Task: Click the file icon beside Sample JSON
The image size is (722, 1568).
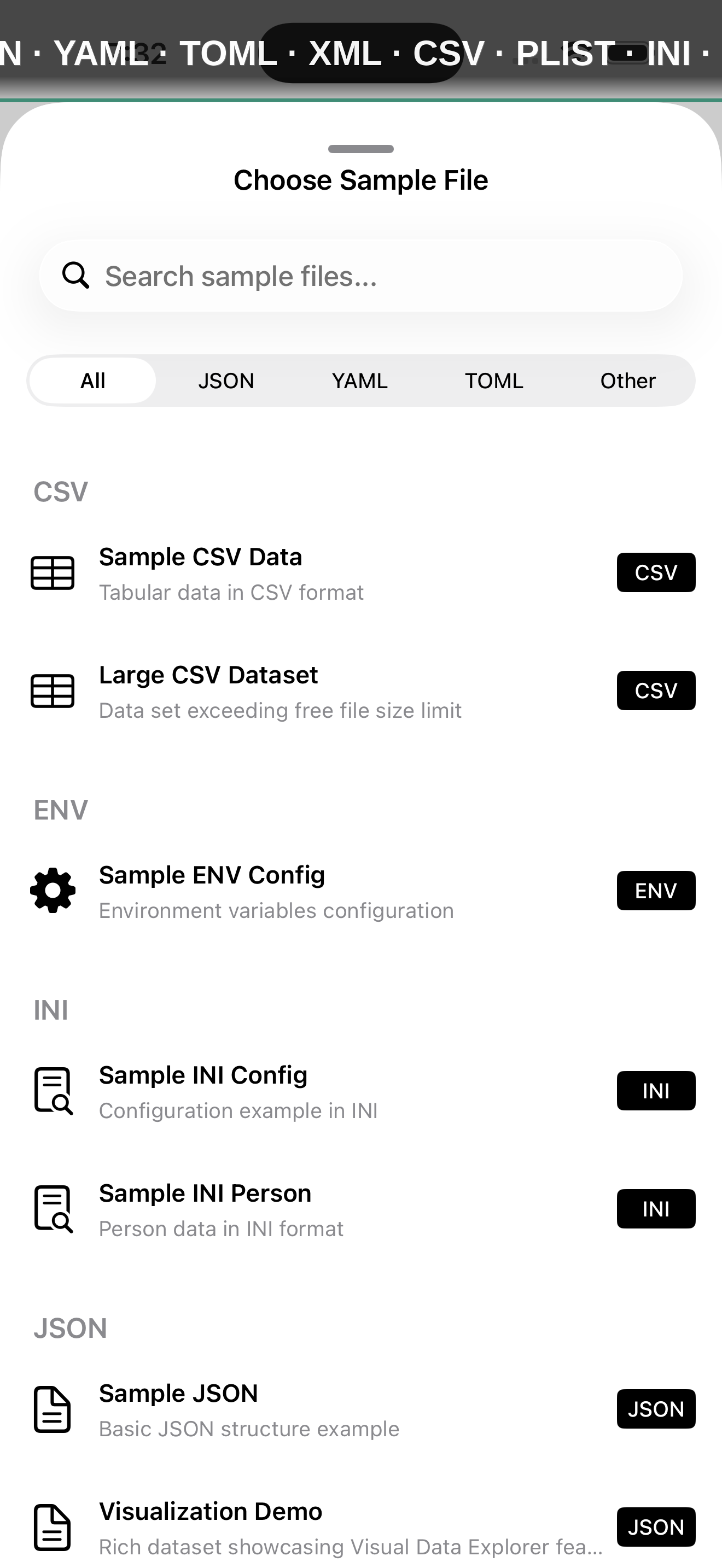Action: (x=53, y=1409)
